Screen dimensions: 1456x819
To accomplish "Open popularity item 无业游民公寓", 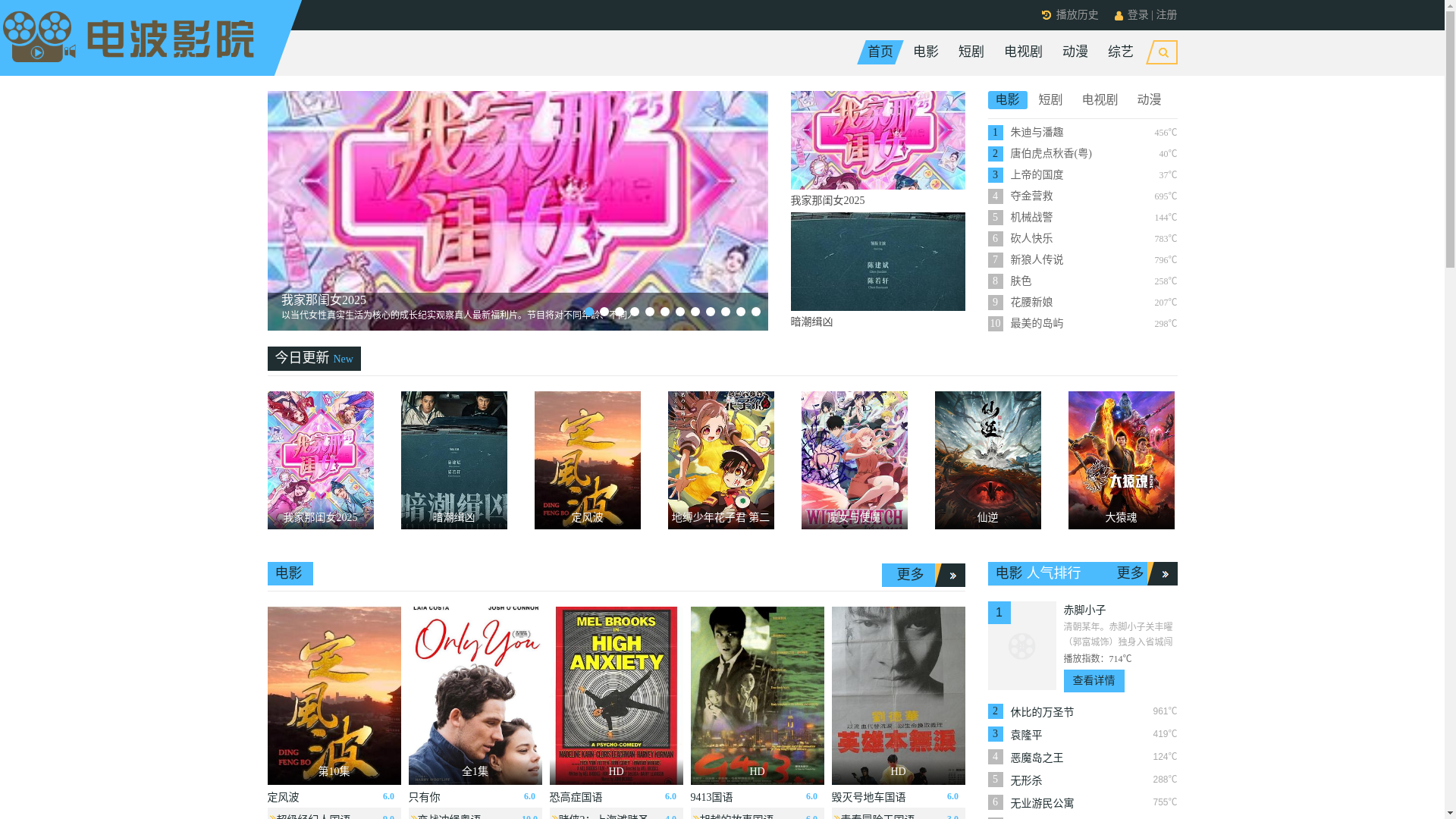I will 1042,804.
